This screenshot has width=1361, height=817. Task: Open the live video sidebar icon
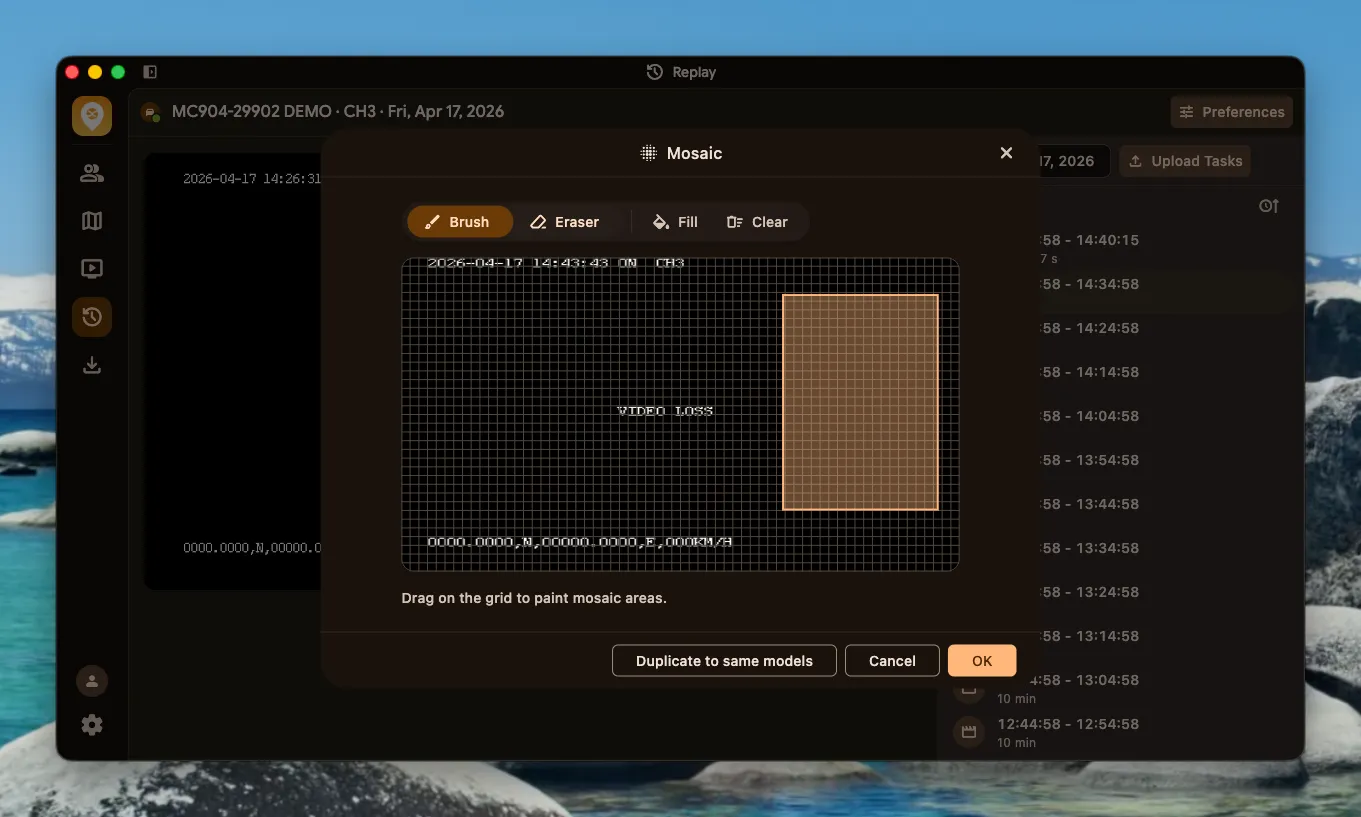pos(92,269)
